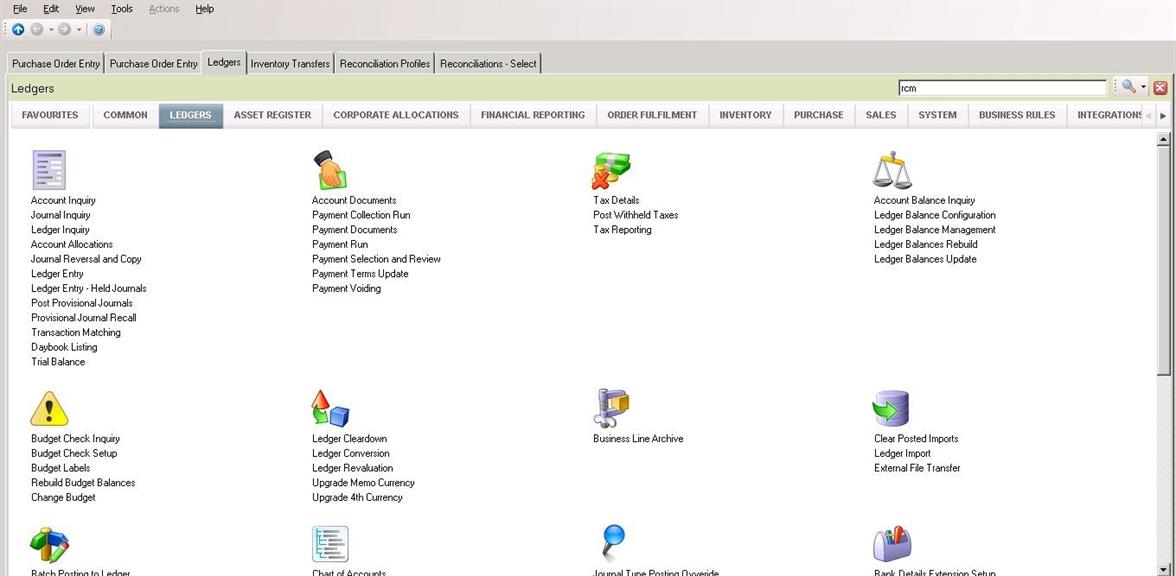Open the Payment Collection Run link
1176x576 pixels.
click(361, 214)
